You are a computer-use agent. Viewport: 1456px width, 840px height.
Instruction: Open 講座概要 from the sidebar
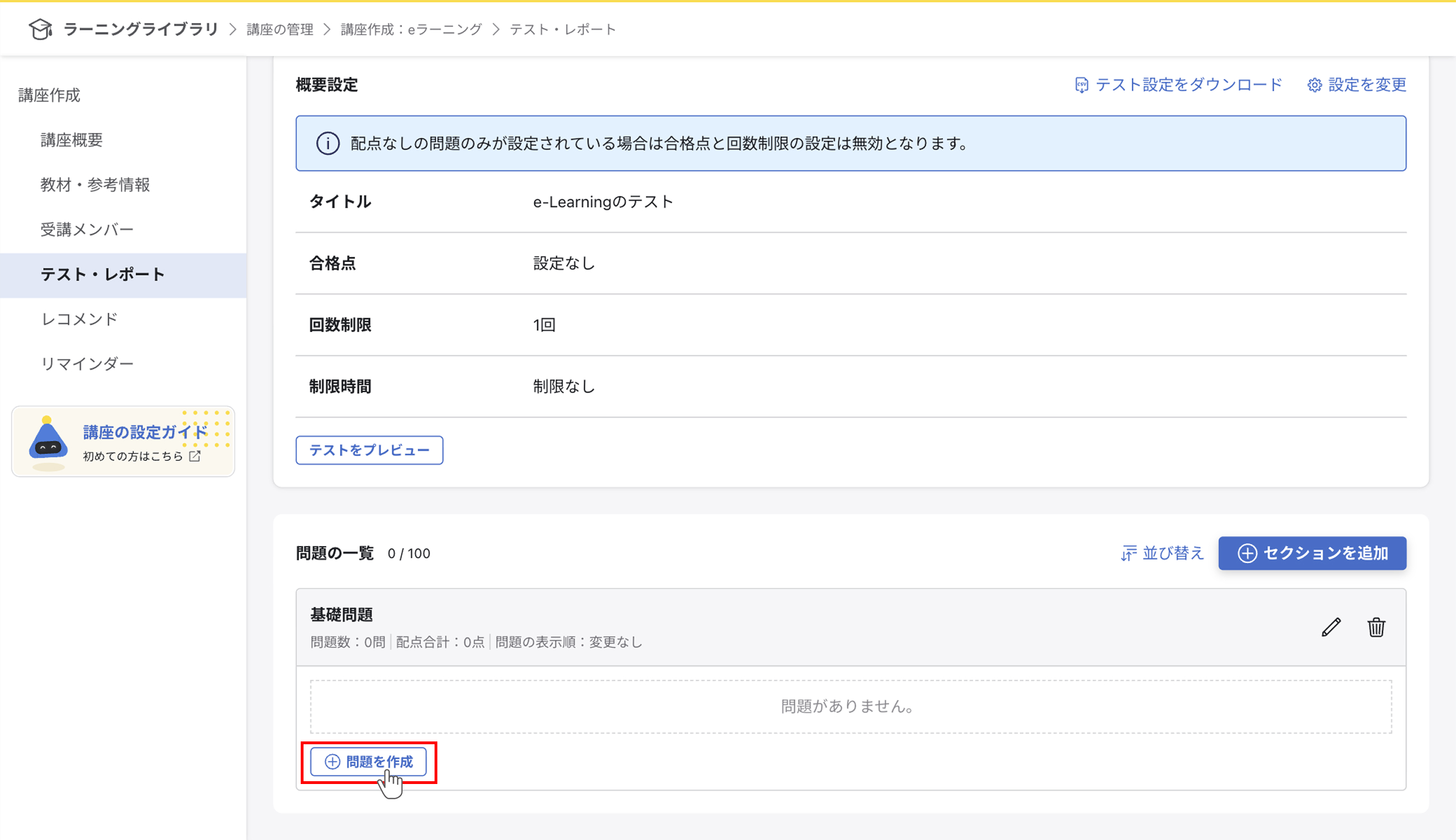tap(71, 139)
